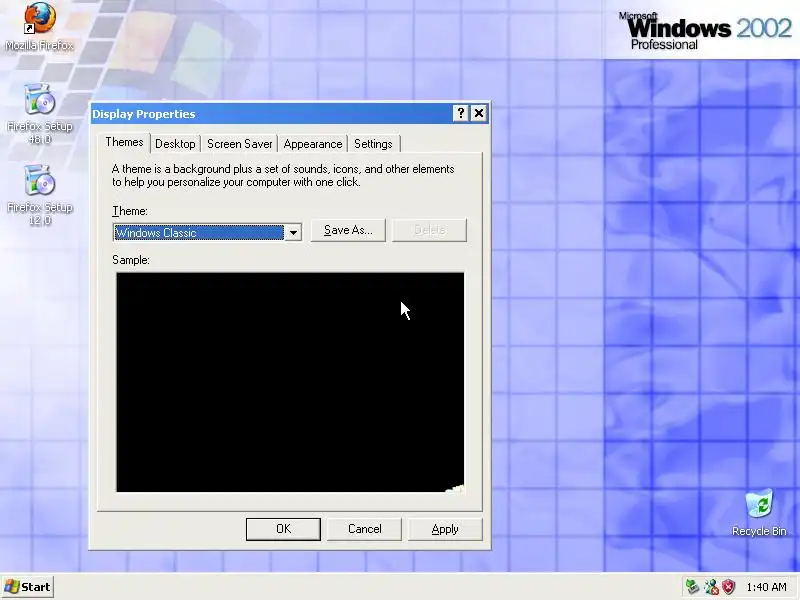Select the Firefox Setup 12.0 installer icon
Screen dimensions: 800x600
(x=40, y=195)
